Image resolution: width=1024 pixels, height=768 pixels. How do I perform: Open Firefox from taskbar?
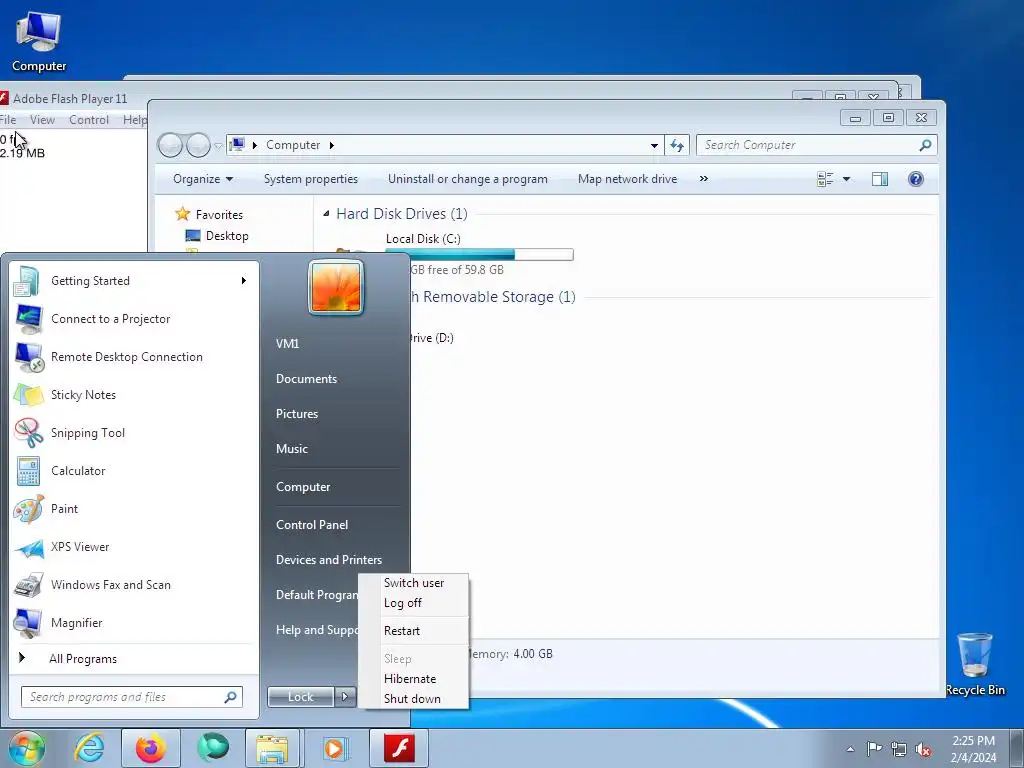click(x=151, y=748)
